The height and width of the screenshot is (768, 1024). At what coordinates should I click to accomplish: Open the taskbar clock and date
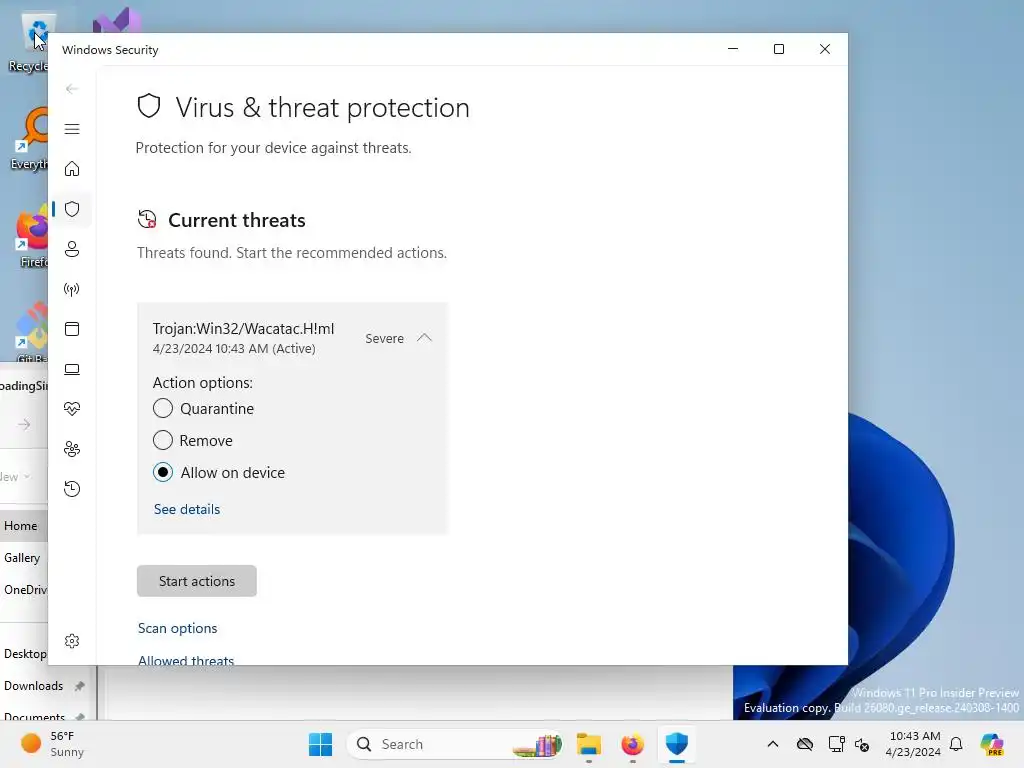tap(914, 744)
